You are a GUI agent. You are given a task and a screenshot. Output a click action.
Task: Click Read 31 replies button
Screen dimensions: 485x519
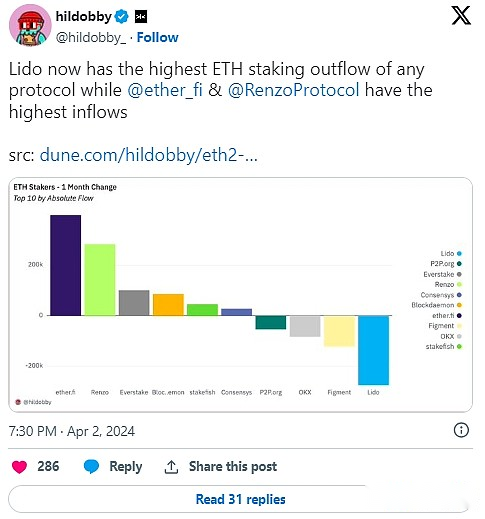tap(240, 499)
